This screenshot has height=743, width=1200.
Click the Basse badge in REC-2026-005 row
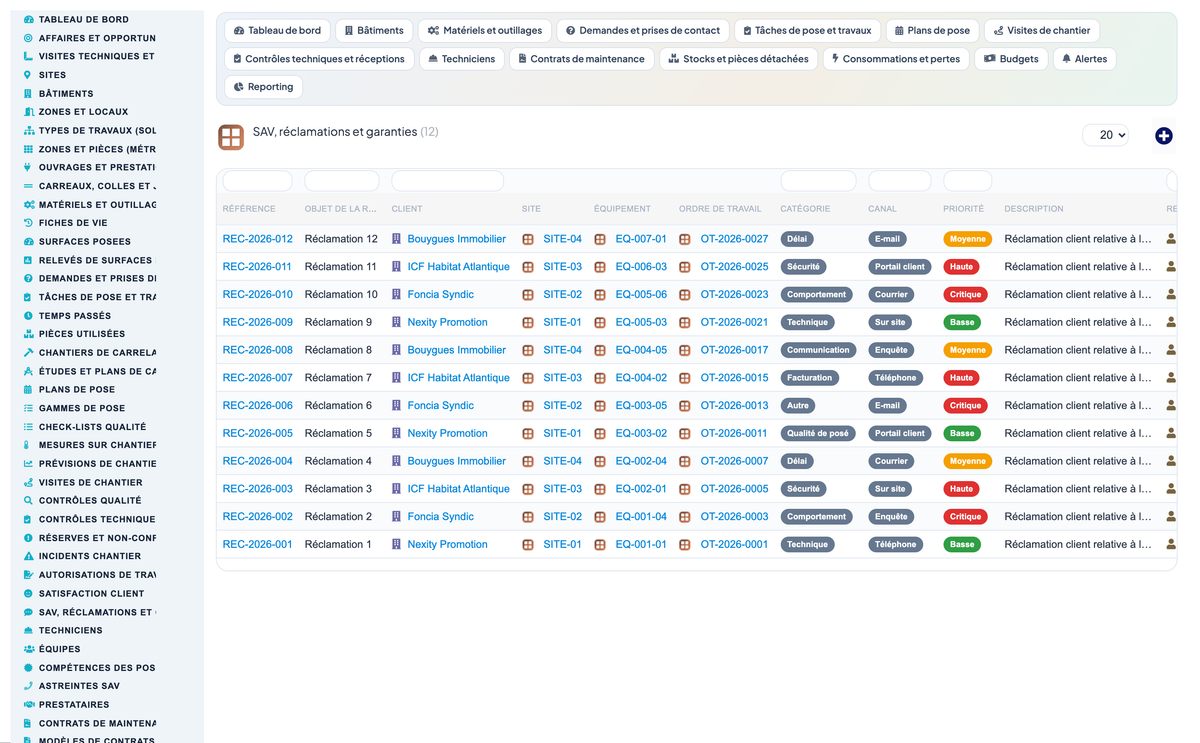pos(962,433)
